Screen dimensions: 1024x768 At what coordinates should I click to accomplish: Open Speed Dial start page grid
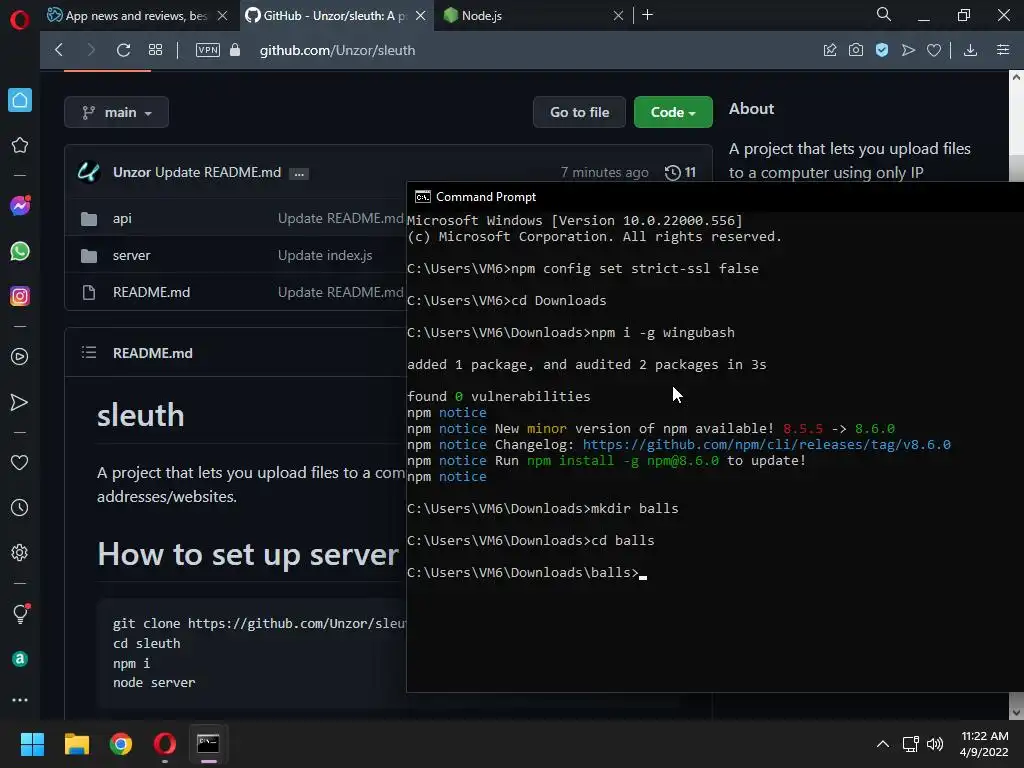pyautogui.click(x=155, y=50)
